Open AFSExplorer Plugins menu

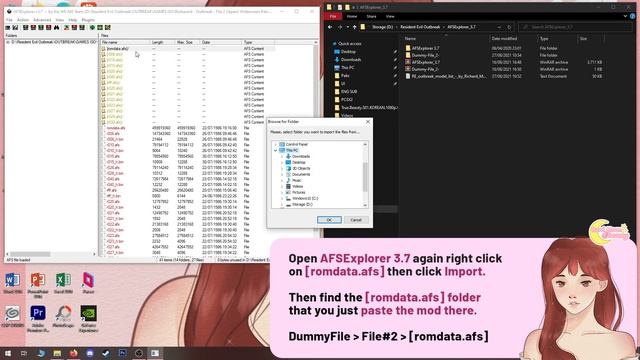tap(88, 20)
